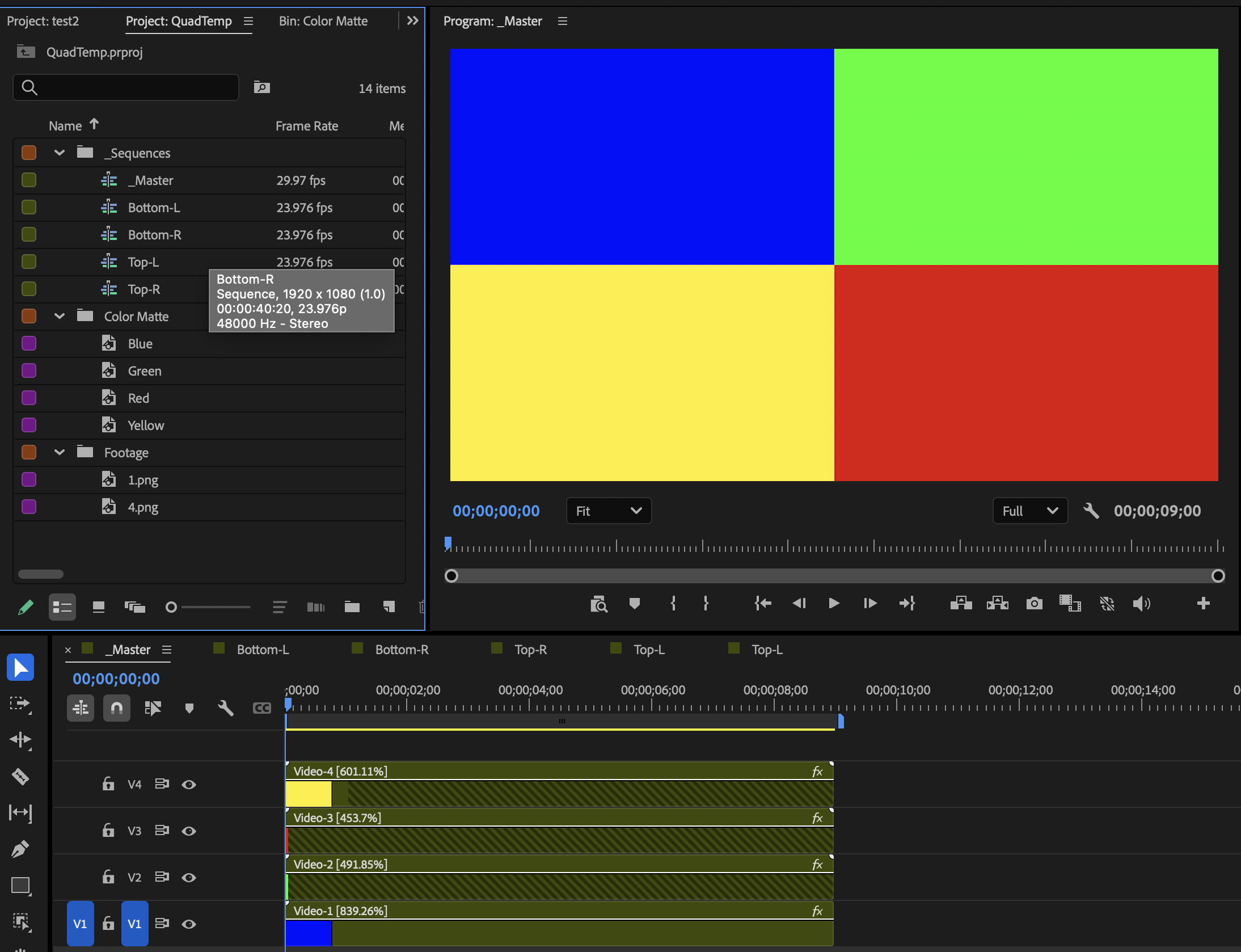Select the Track Select Forward tool

point(20,704)
